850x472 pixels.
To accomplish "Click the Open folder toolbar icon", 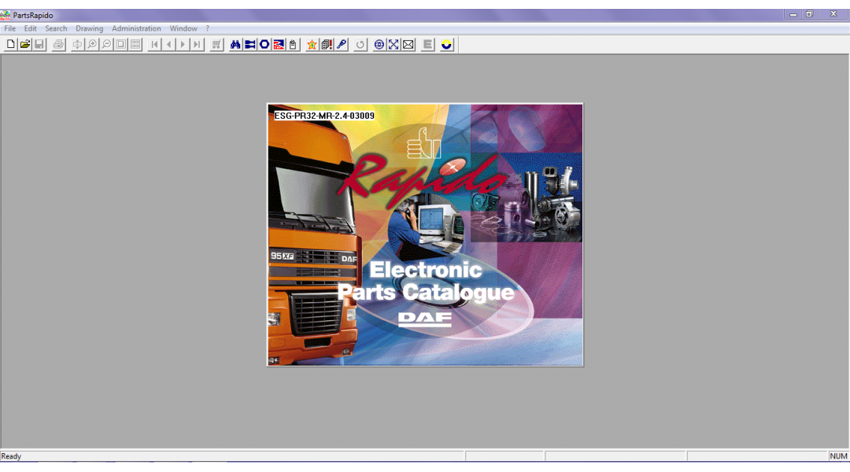I will (24, 44).
